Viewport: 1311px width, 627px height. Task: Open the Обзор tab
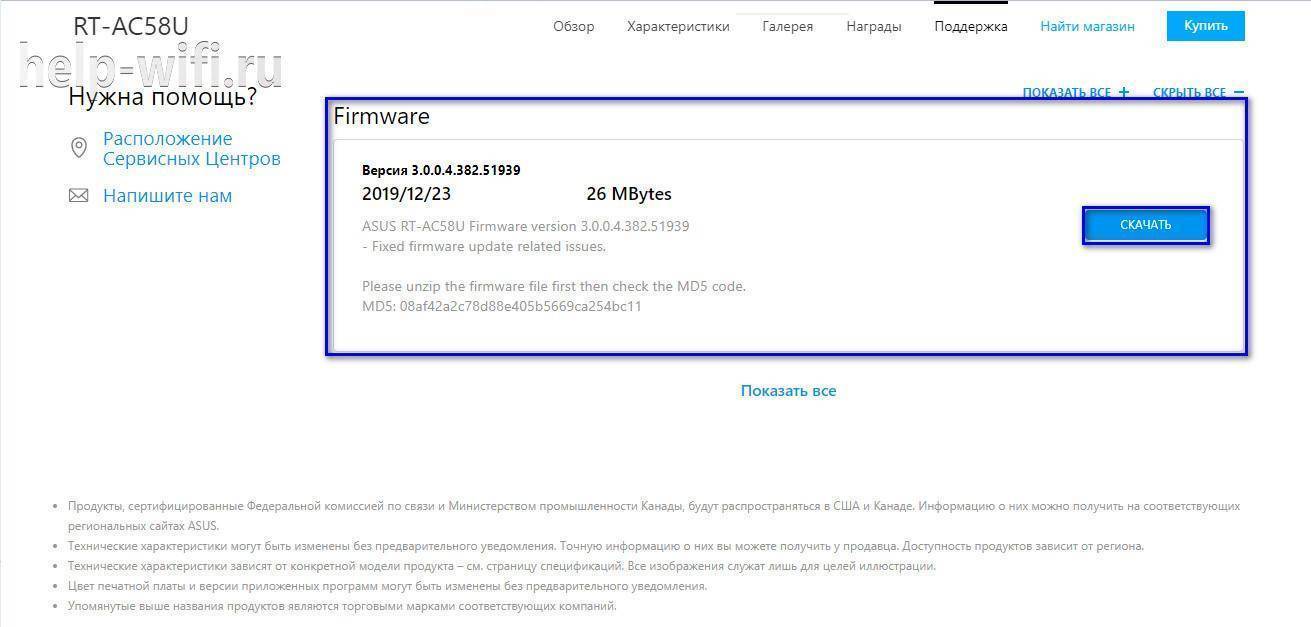[573, 26]
